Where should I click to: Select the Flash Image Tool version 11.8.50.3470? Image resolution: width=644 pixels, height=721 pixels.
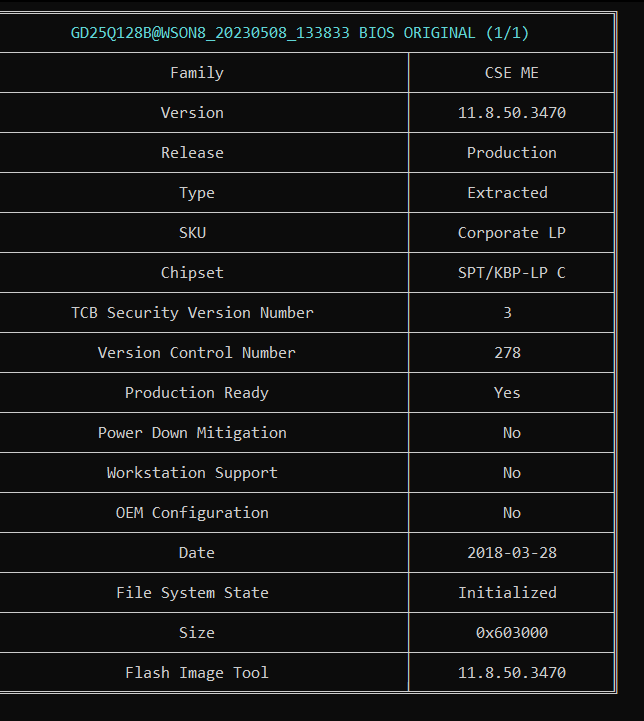[x=511, y=673]
